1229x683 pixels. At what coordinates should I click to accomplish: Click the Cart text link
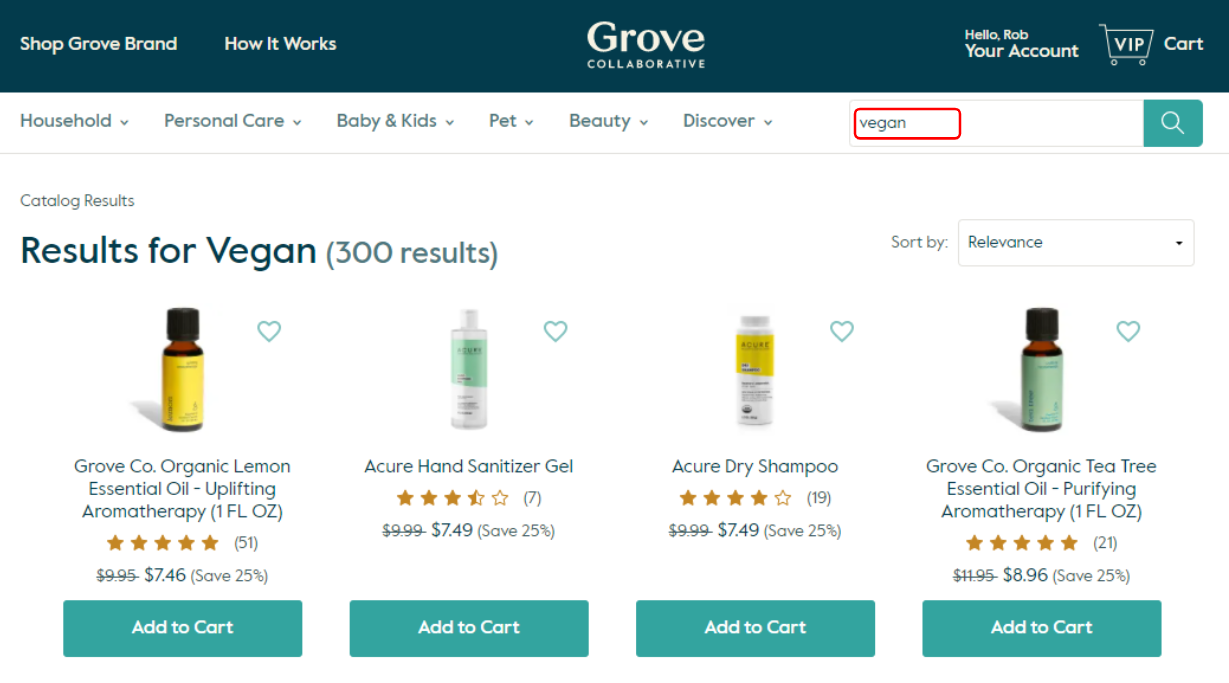(1184, 44)
